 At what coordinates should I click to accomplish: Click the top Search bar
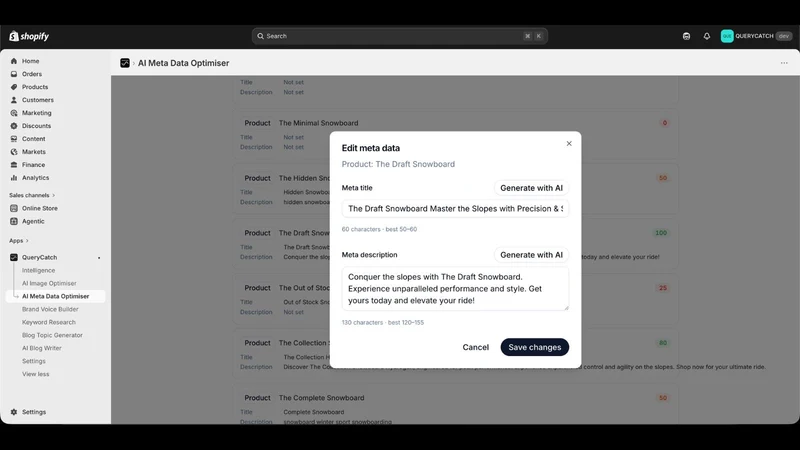tap(399, 36)
